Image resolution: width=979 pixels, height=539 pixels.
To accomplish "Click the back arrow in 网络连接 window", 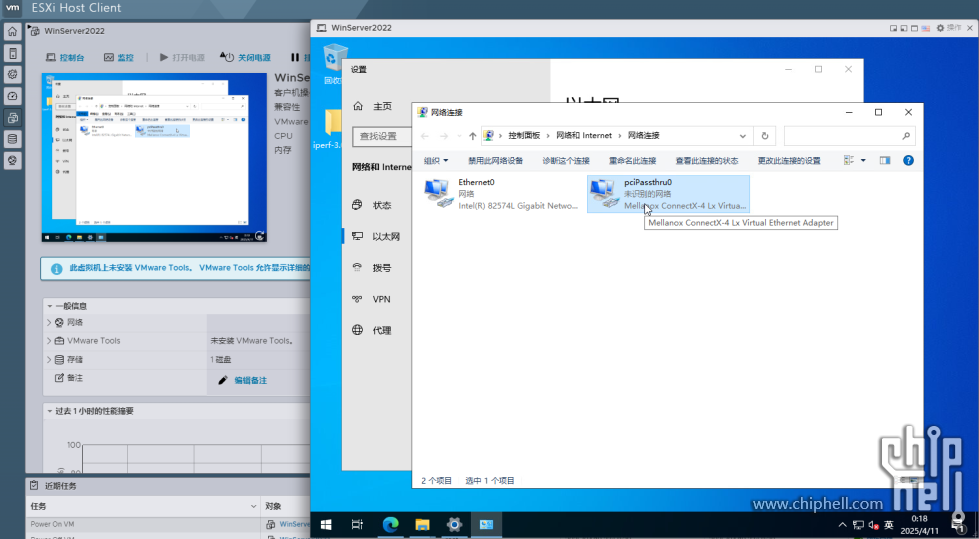I will [x=425, y=136].
